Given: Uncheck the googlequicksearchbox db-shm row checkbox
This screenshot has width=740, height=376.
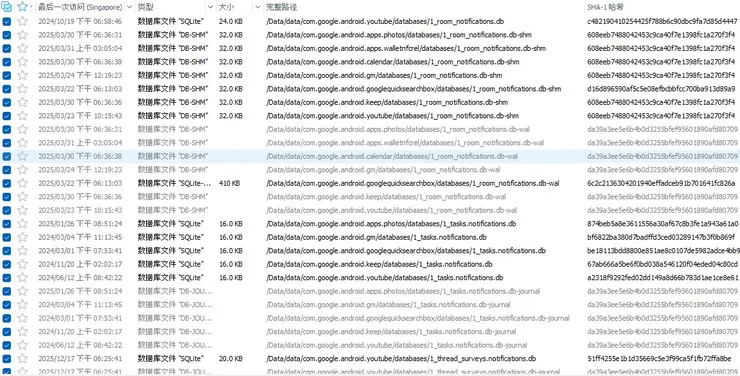Looking at the screenshot, I should click(x=7, y=89).
